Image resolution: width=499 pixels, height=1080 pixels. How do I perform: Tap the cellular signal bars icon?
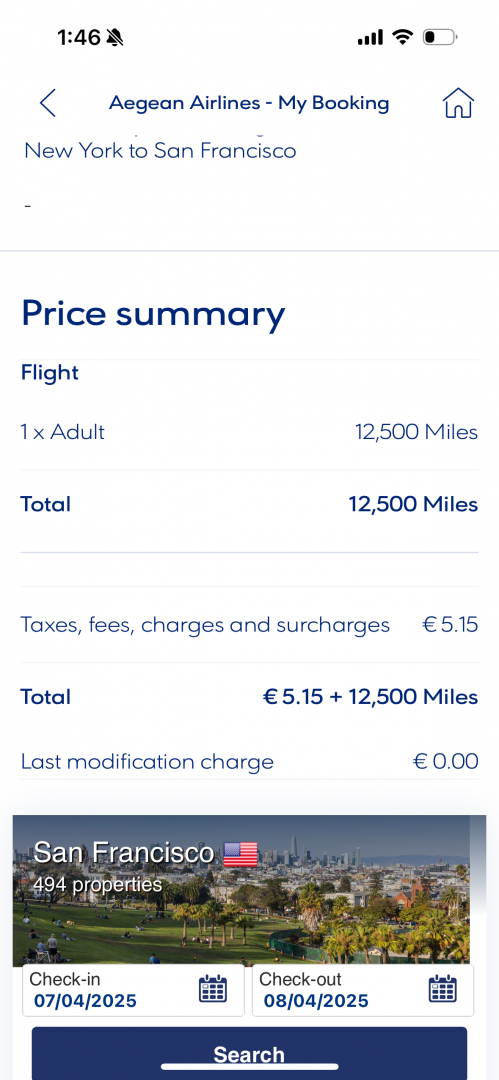[370, 38]
